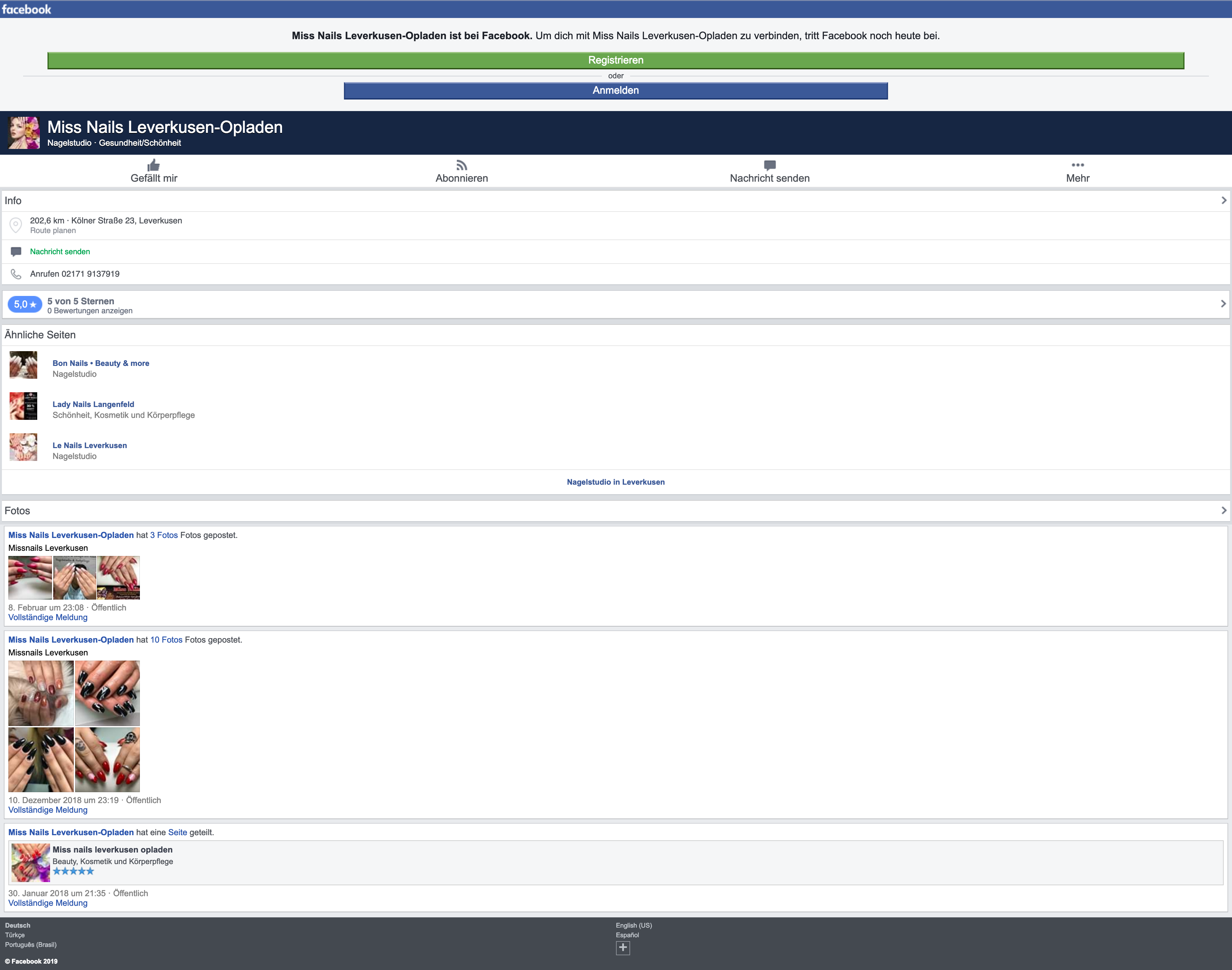The image size is (1232, 970).
Task: Click green Nachricht senden link in Info
Action: [60, 252]
